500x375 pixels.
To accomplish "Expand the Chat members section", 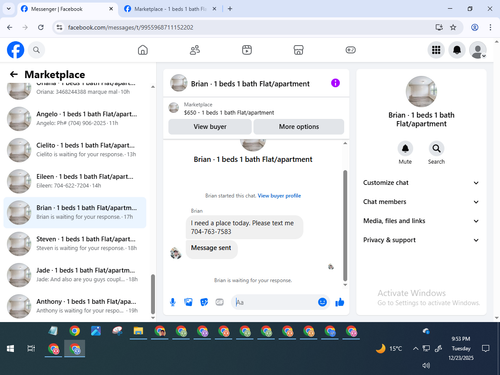I will pos(421,202).
